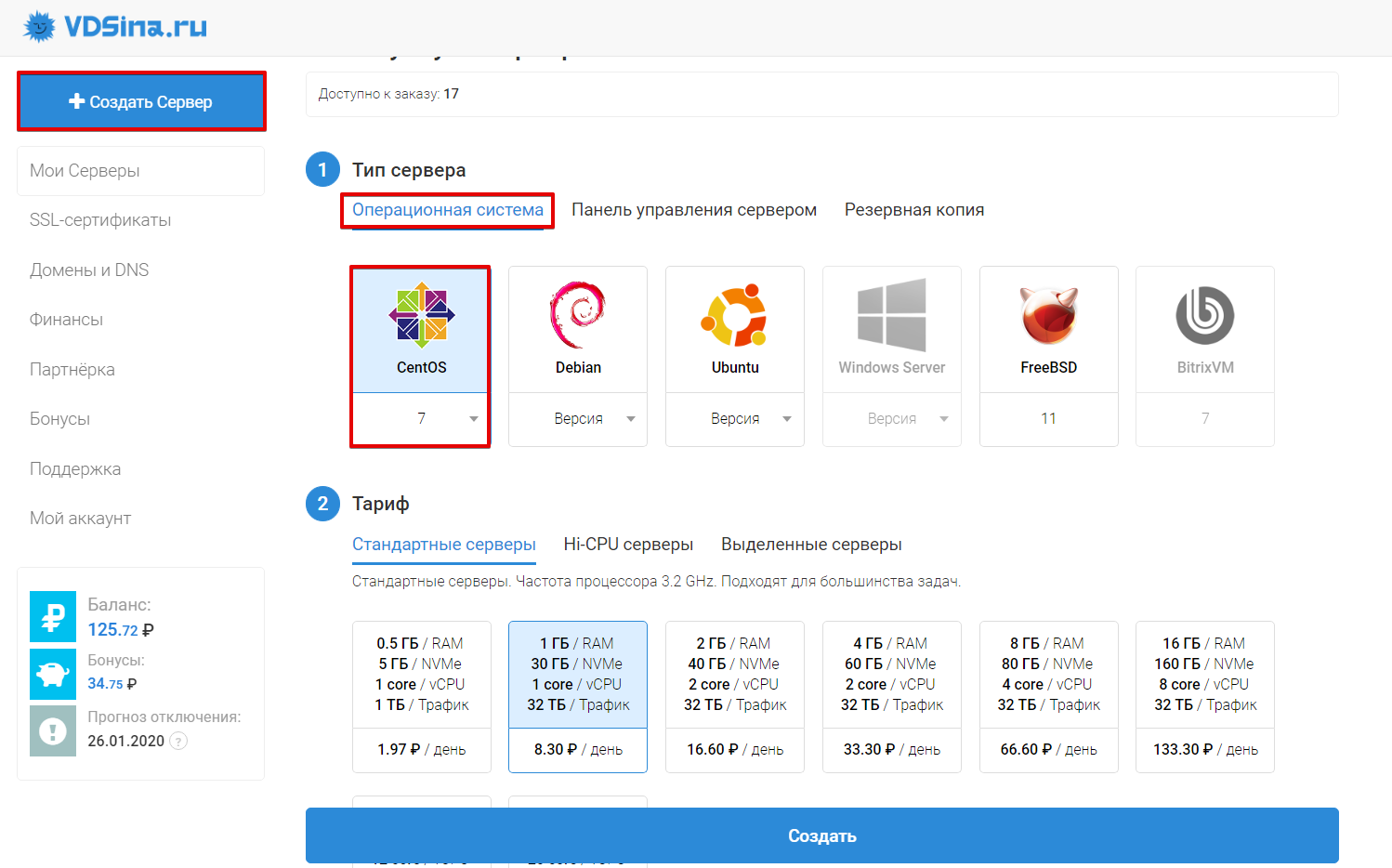Open Домены и DNS in sidebar

(x=89, y=270)
